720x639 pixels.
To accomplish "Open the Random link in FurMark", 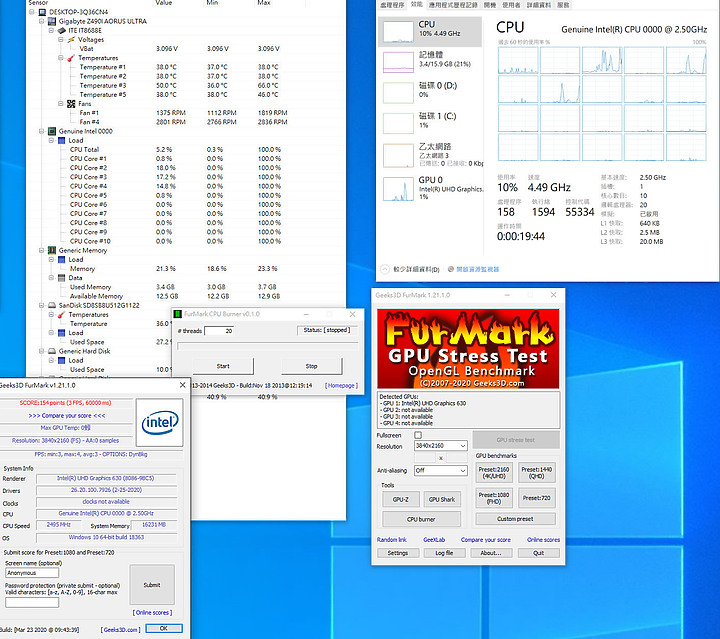I will (x=392, y=540).
